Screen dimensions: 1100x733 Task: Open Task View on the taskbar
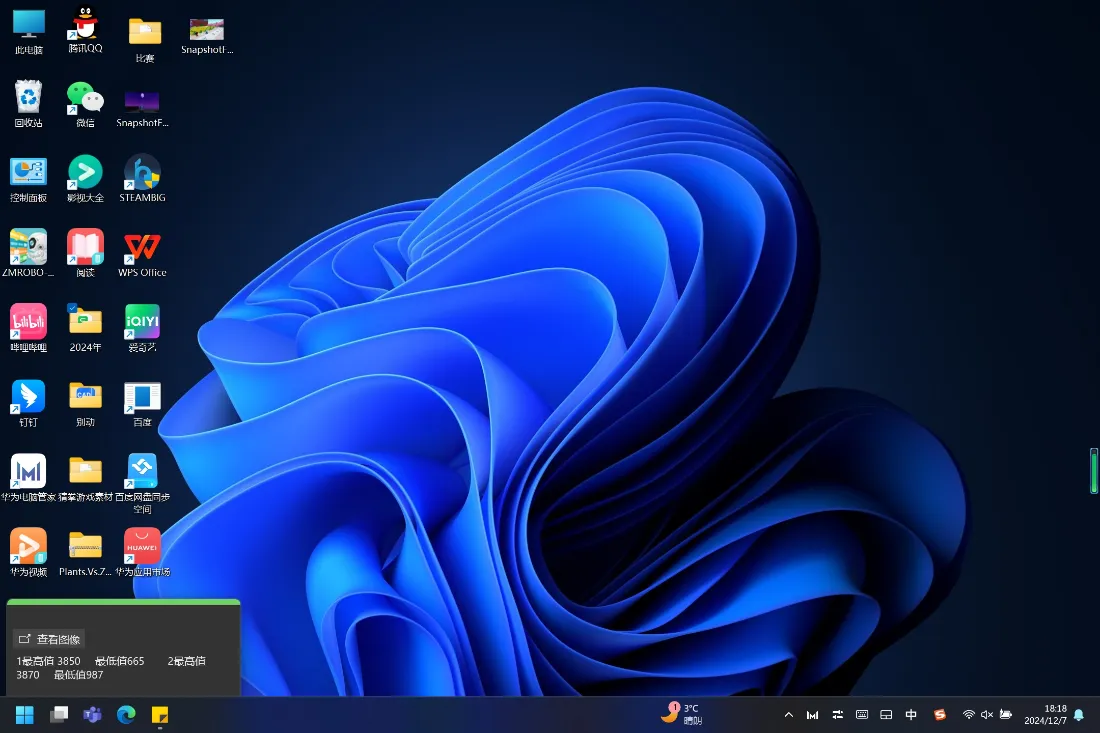coord(59,715)
